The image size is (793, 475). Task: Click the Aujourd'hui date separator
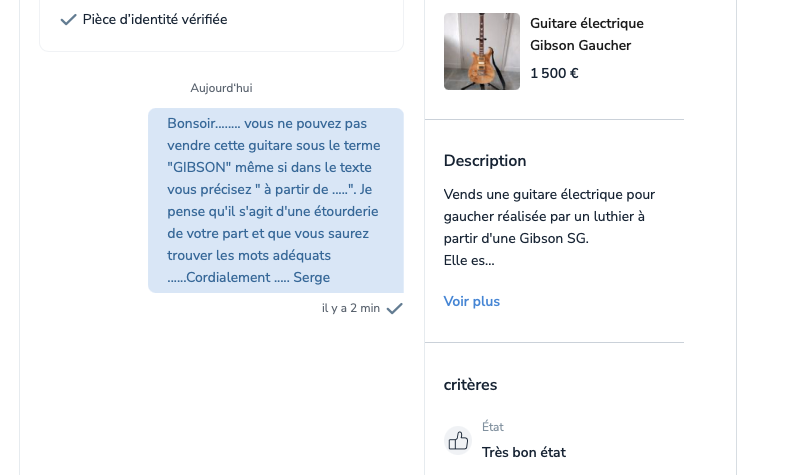[221, 89]
